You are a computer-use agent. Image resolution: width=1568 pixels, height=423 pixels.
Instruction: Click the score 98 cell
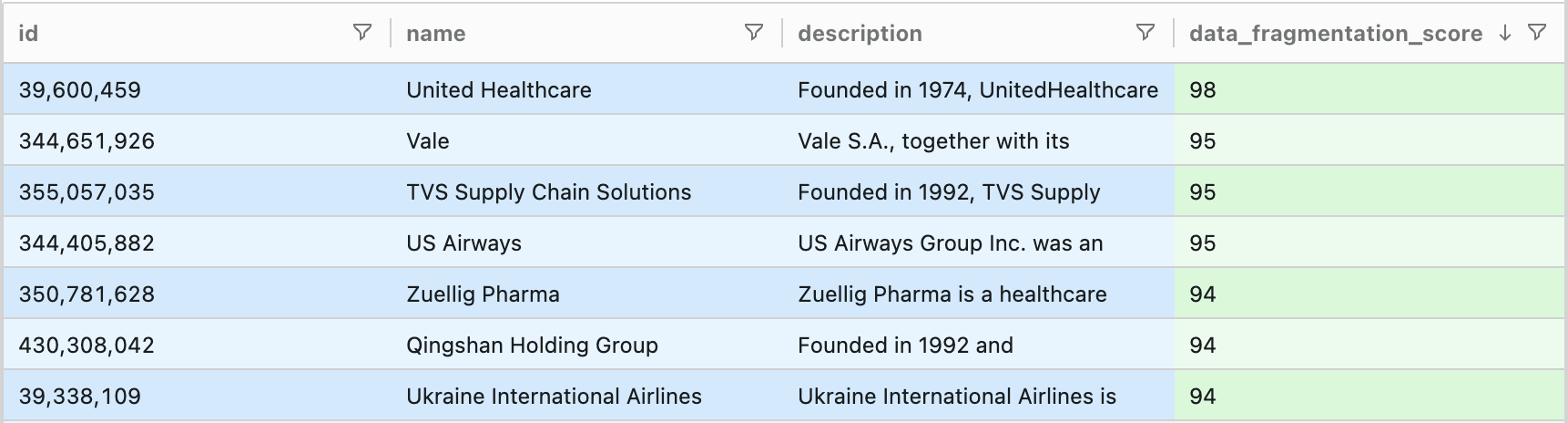click(1203, 90)
